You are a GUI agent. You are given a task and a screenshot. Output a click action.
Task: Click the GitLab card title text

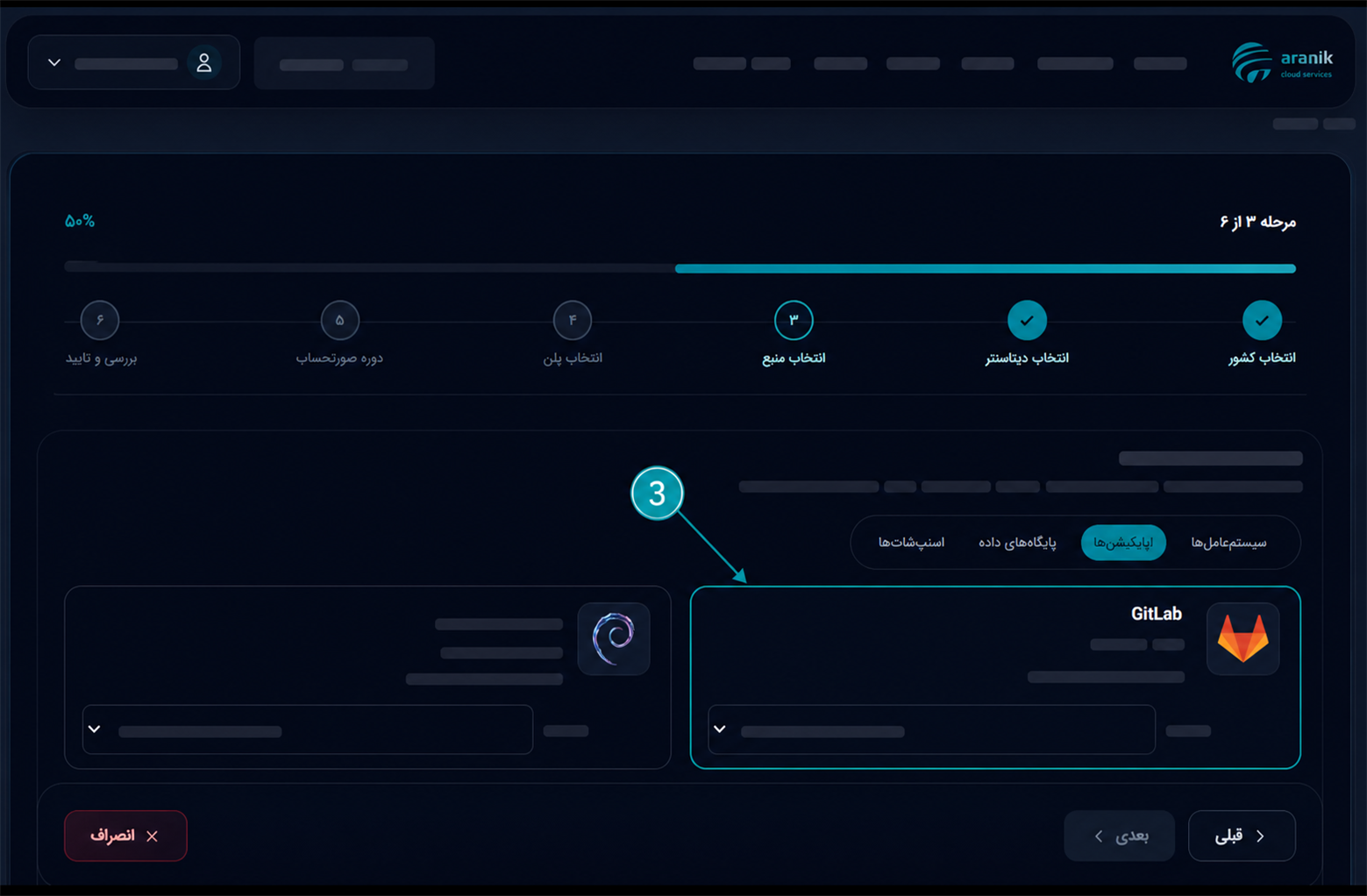(1156, 614)
